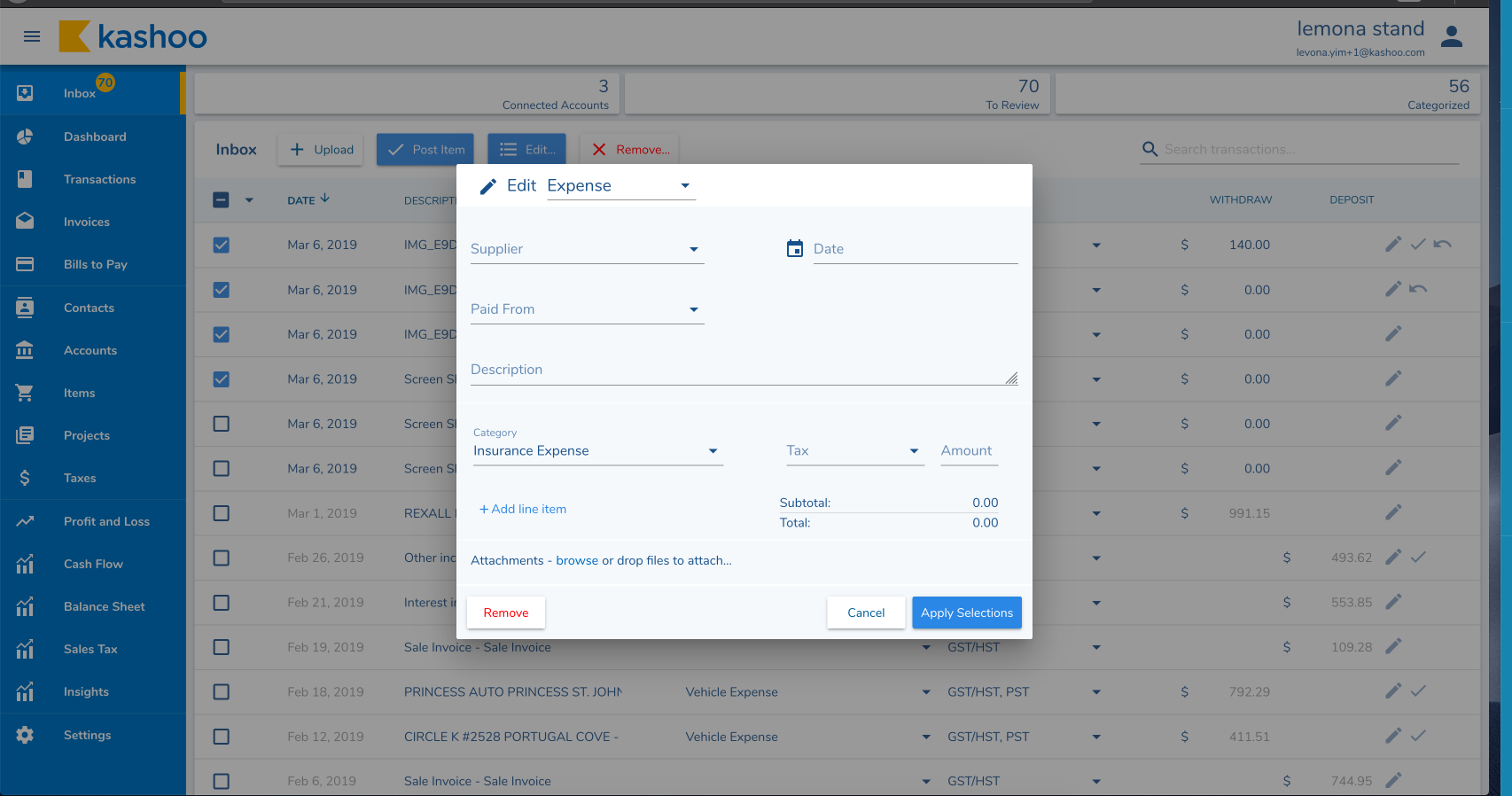Click the Add line item link

point(523,509)
